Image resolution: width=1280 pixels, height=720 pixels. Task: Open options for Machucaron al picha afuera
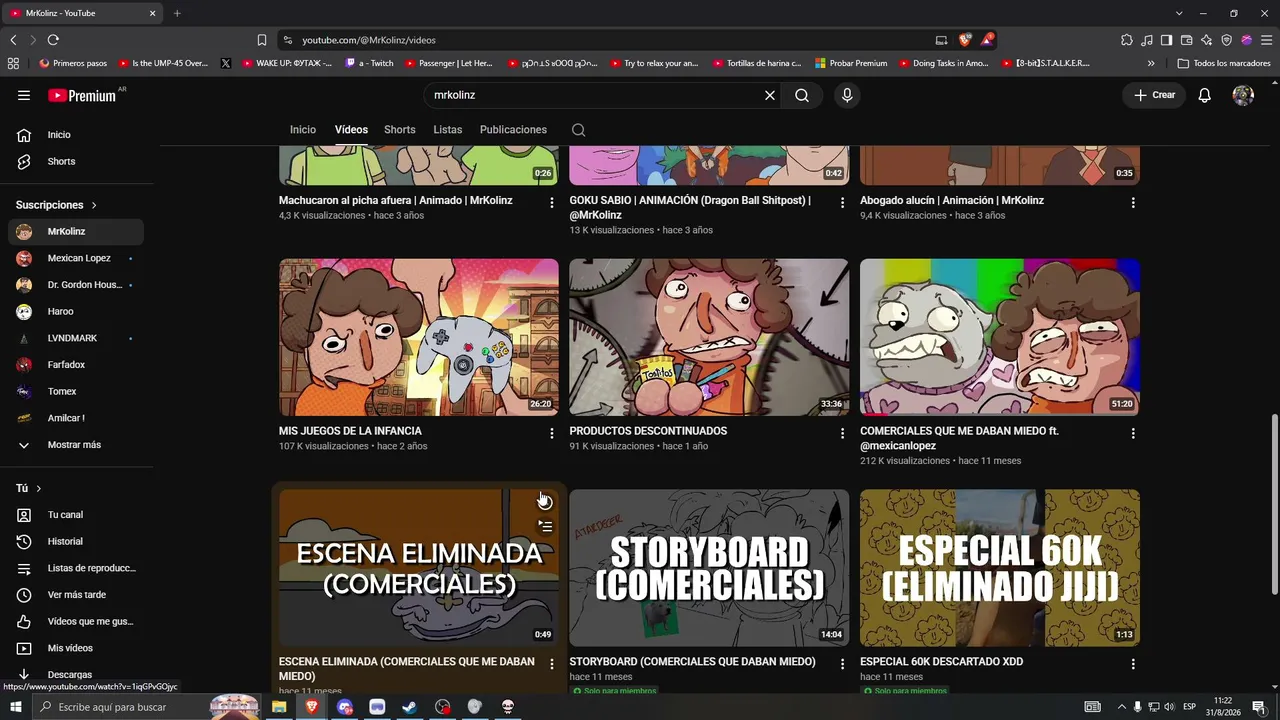point(551,203)
